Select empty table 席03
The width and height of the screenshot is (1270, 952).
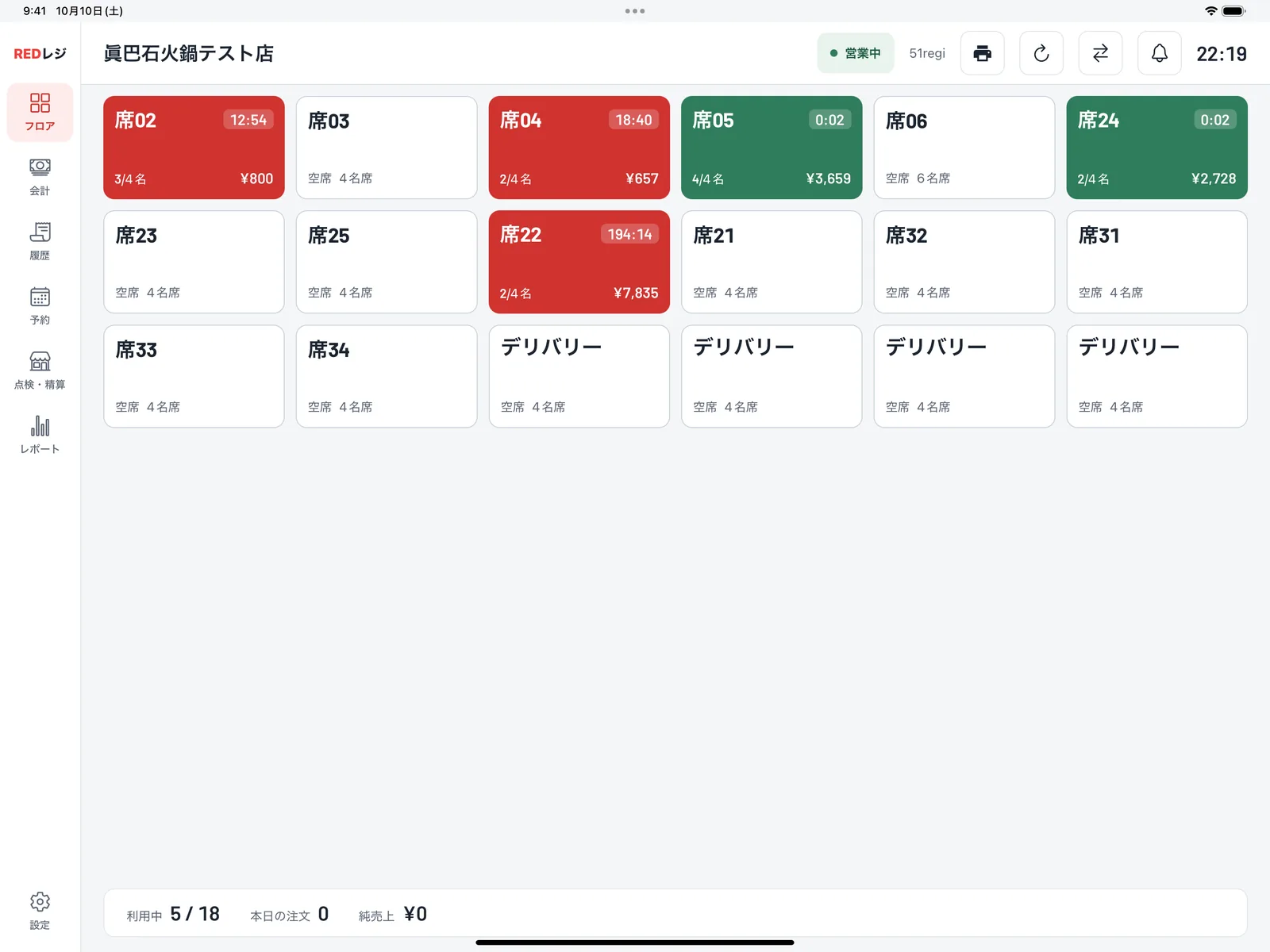click(x=387, y=148)
